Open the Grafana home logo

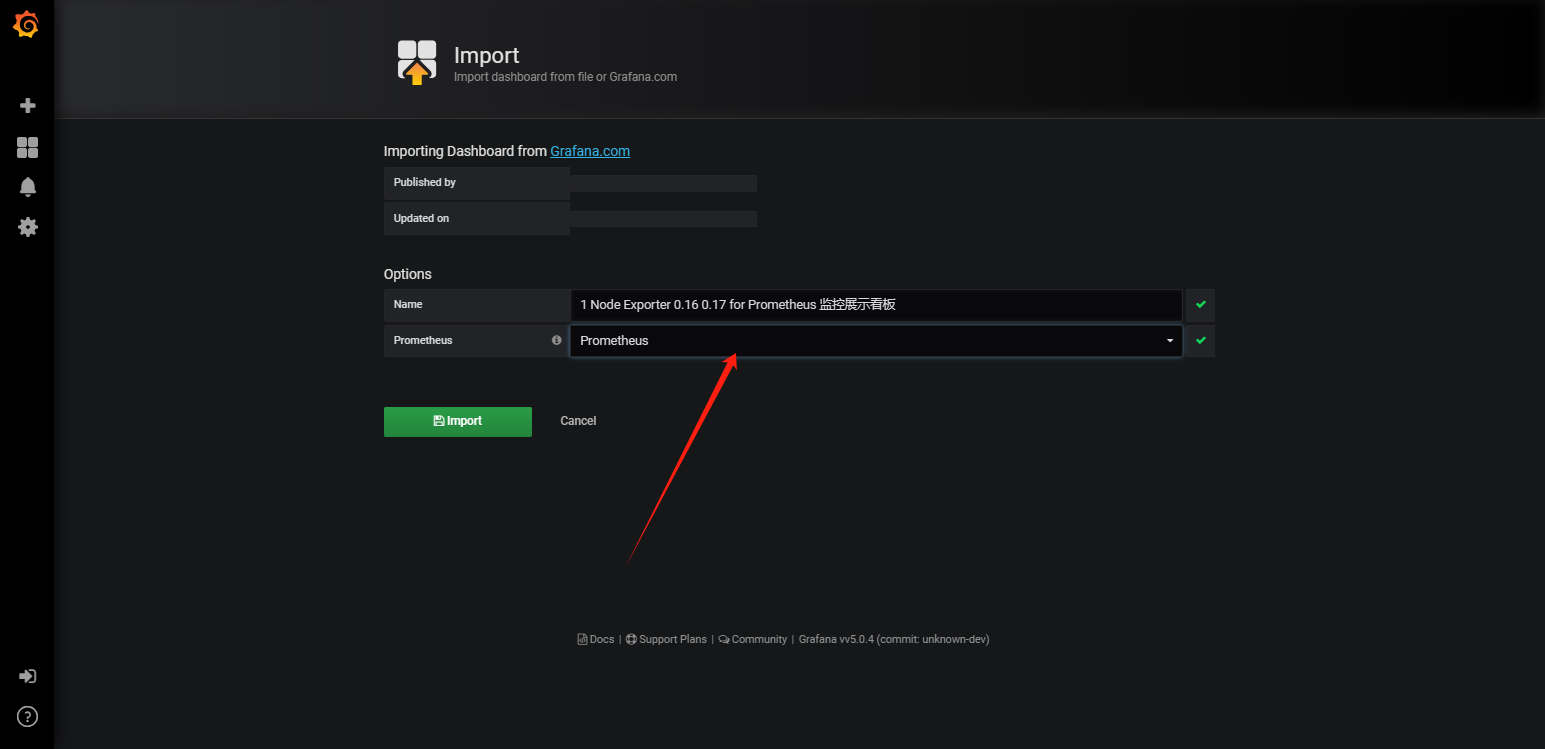27,25
